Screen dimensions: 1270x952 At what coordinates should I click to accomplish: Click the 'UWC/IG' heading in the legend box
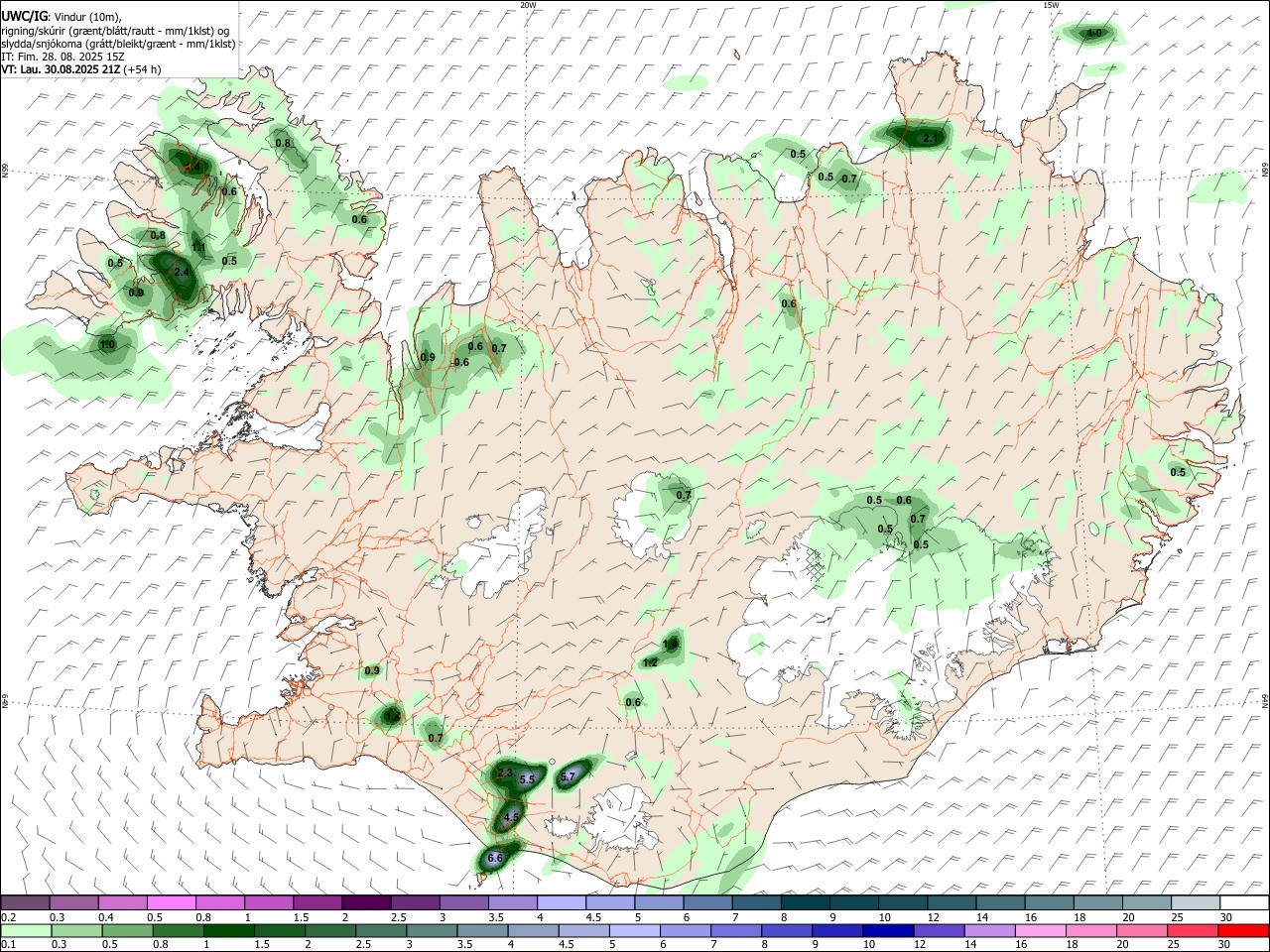click(24, 18)
